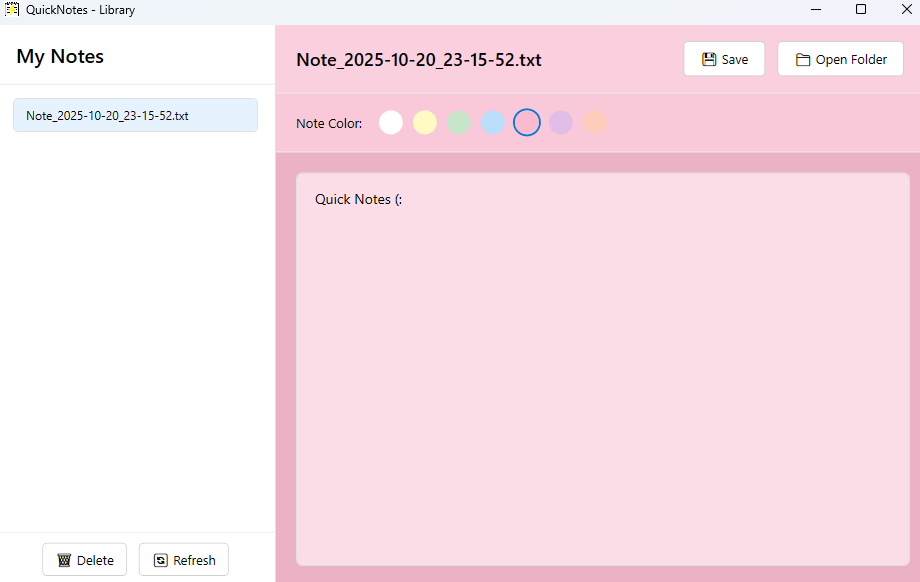Viewport: 920px width, 582px height.
Task: Set note color to purple
Action: tap(560, 122)
